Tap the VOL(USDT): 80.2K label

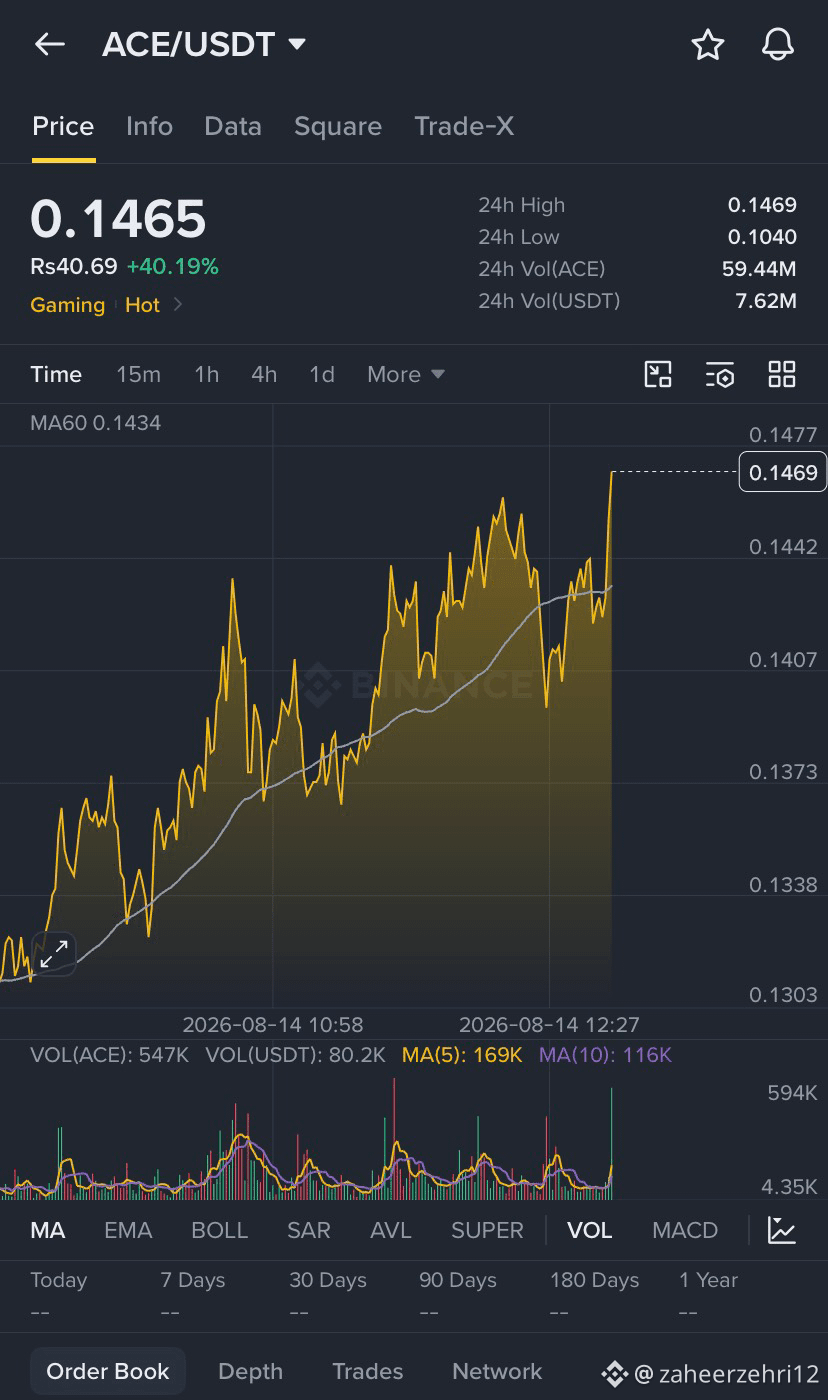295,1055
